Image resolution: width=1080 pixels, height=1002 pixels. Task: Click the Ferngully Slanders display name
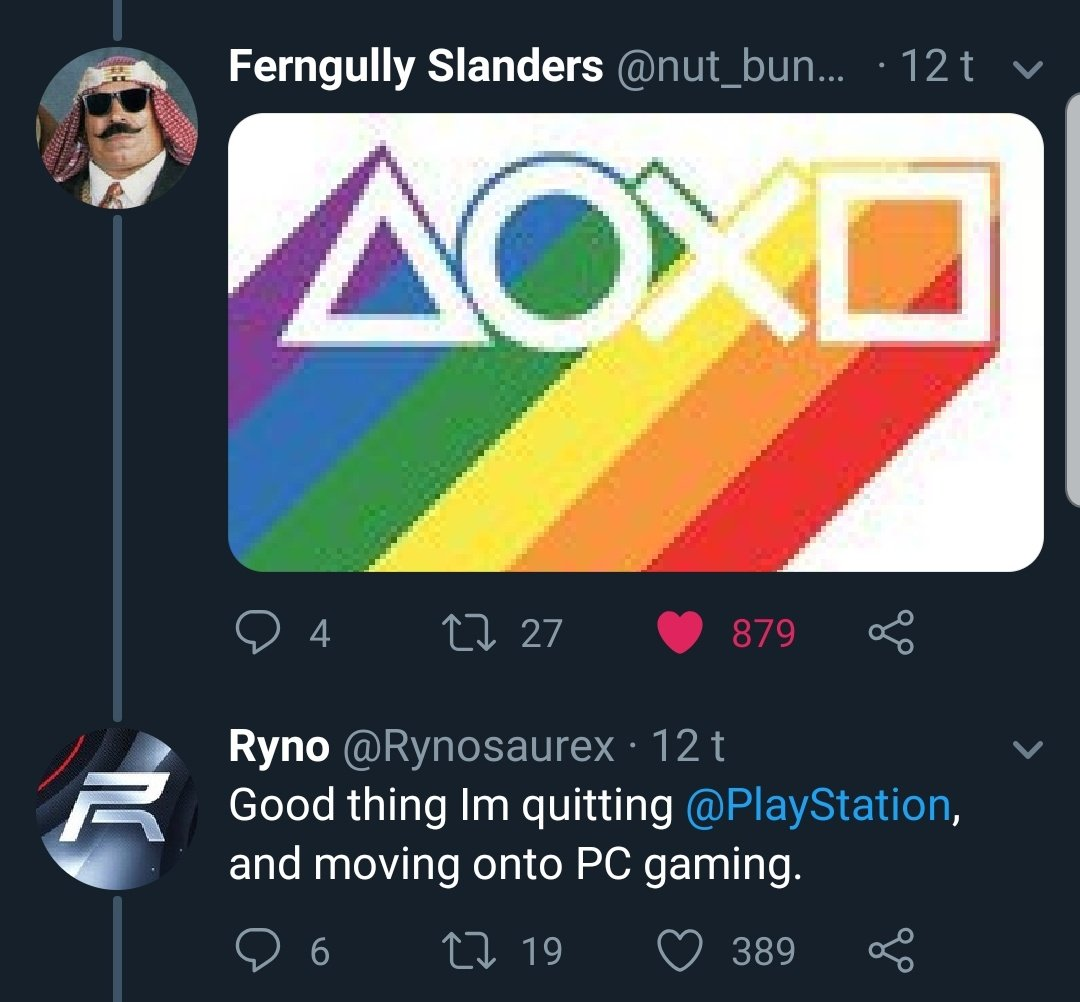(x=415, y=67)
